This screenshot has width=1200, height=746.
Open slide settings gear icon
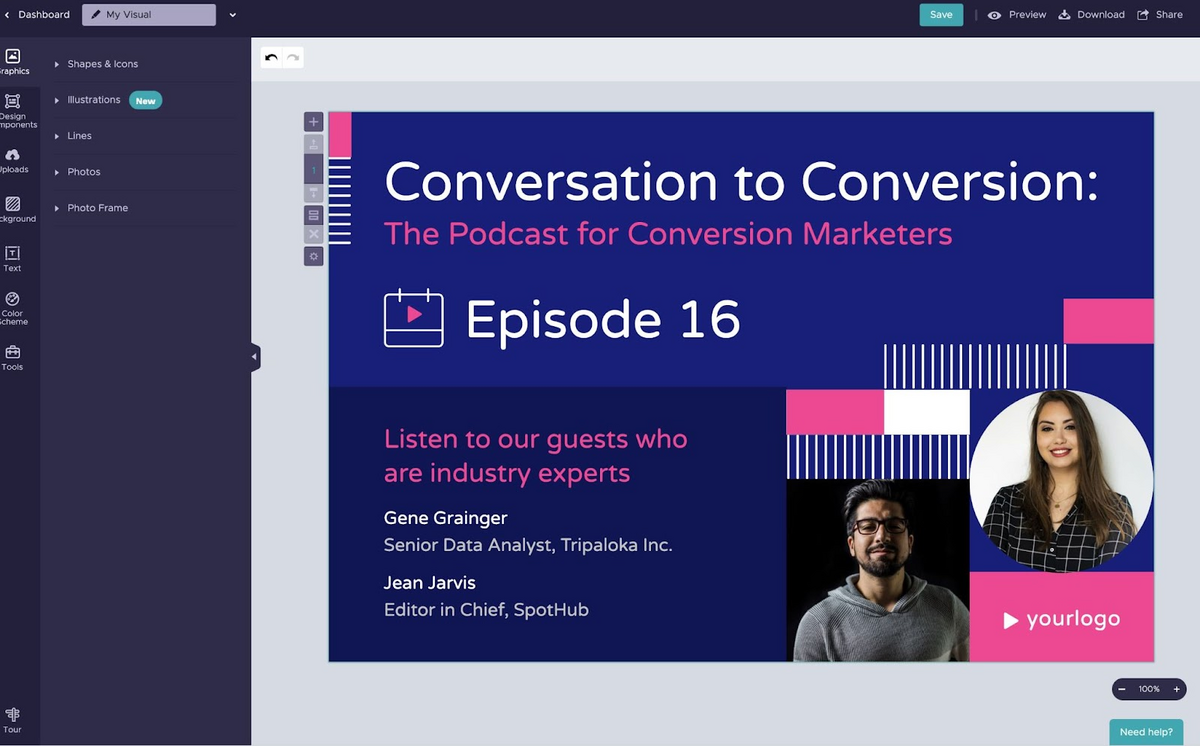coord(313,256)
